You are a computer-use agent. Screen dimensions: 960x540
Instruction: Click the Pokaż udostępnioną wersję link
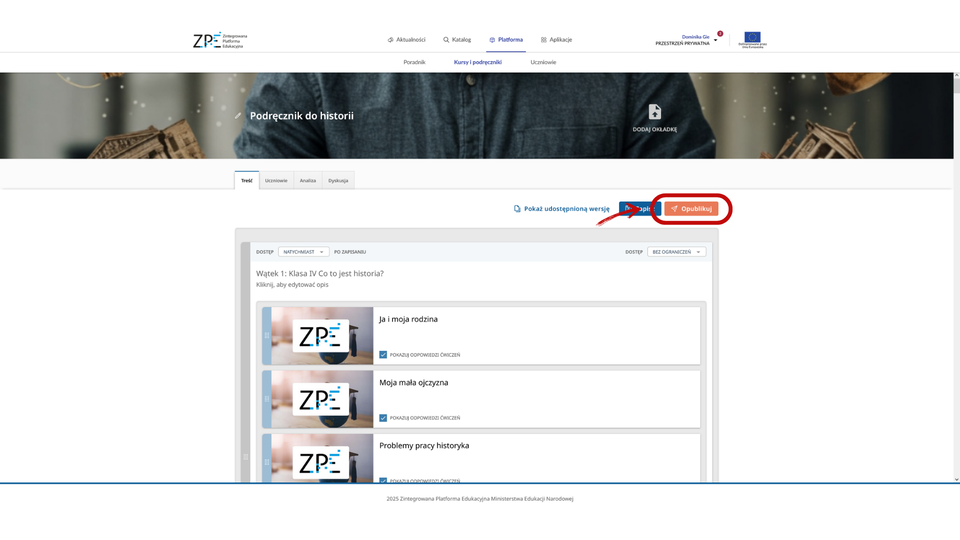click(561, 209)
